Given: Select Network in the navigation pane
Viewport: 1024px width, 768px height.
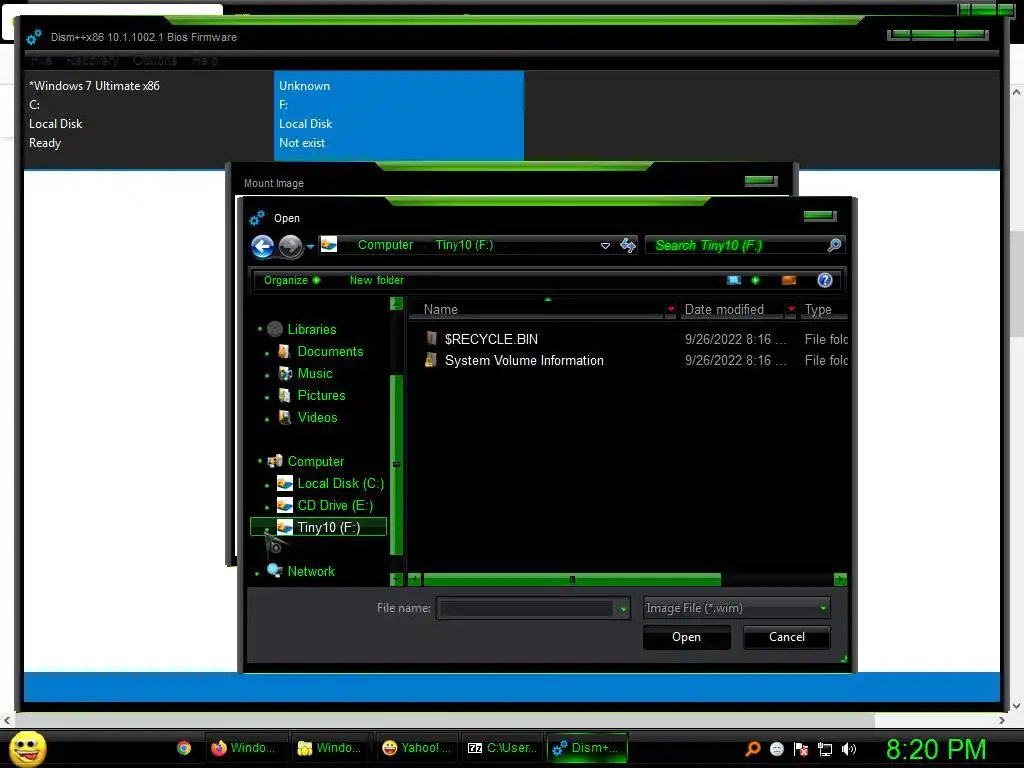Looking at the screenshot, I should click(x=311, y=571).
